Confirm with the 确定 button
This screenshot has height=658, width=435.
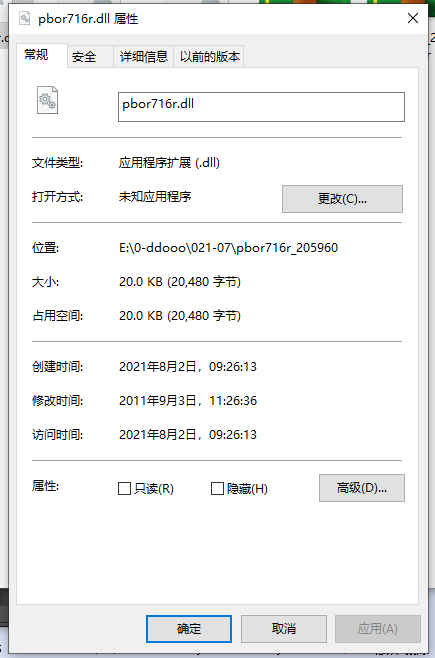click(189, 629)
